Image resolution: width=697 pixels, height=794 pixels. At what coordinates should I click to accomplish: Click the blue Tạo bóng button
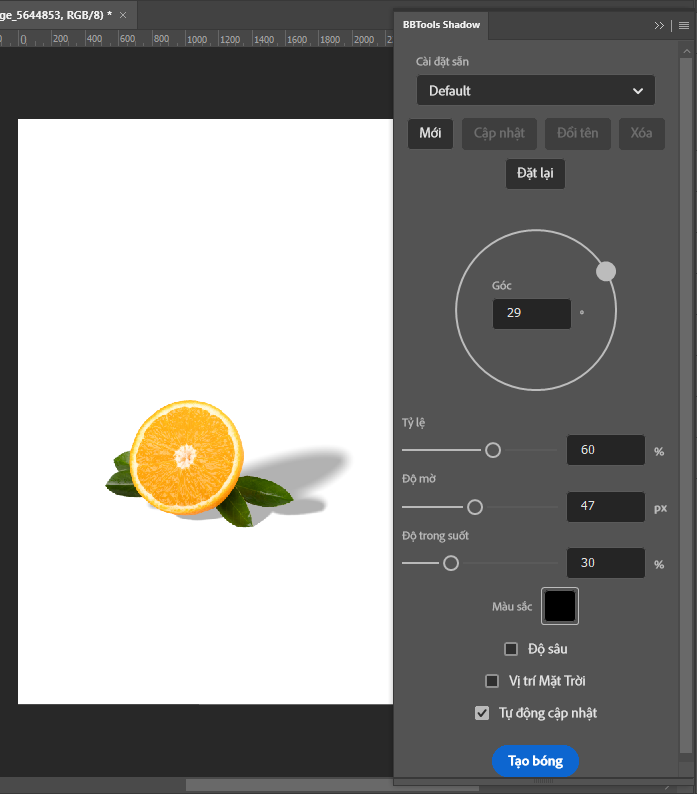[x=535, y=761]
